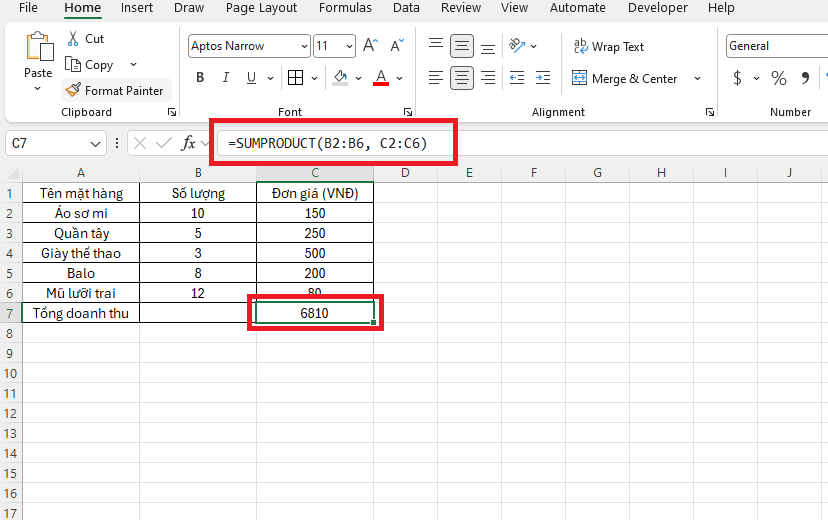Click the Orientation angled text icon
The image size is (828, 520).
[516, 46]
